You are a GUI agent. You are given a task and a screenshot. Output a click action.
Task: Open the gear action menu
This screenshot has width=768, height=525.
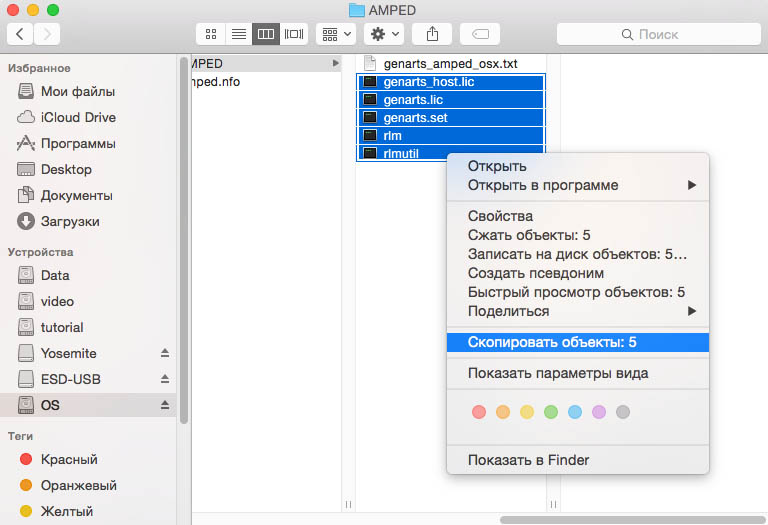click(x=384, y=34)
